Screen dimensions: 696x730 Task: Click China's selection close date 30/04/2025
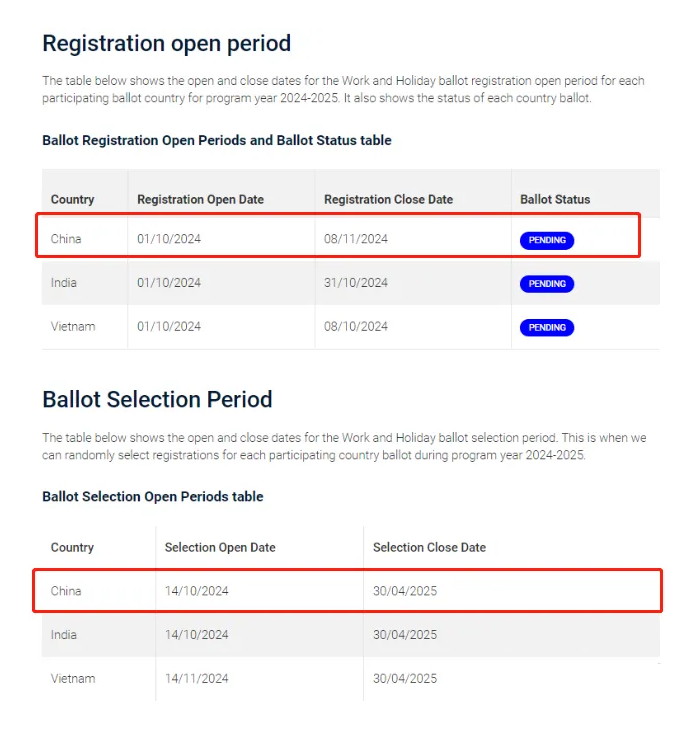pyautogui.click(x=405, y=591)
